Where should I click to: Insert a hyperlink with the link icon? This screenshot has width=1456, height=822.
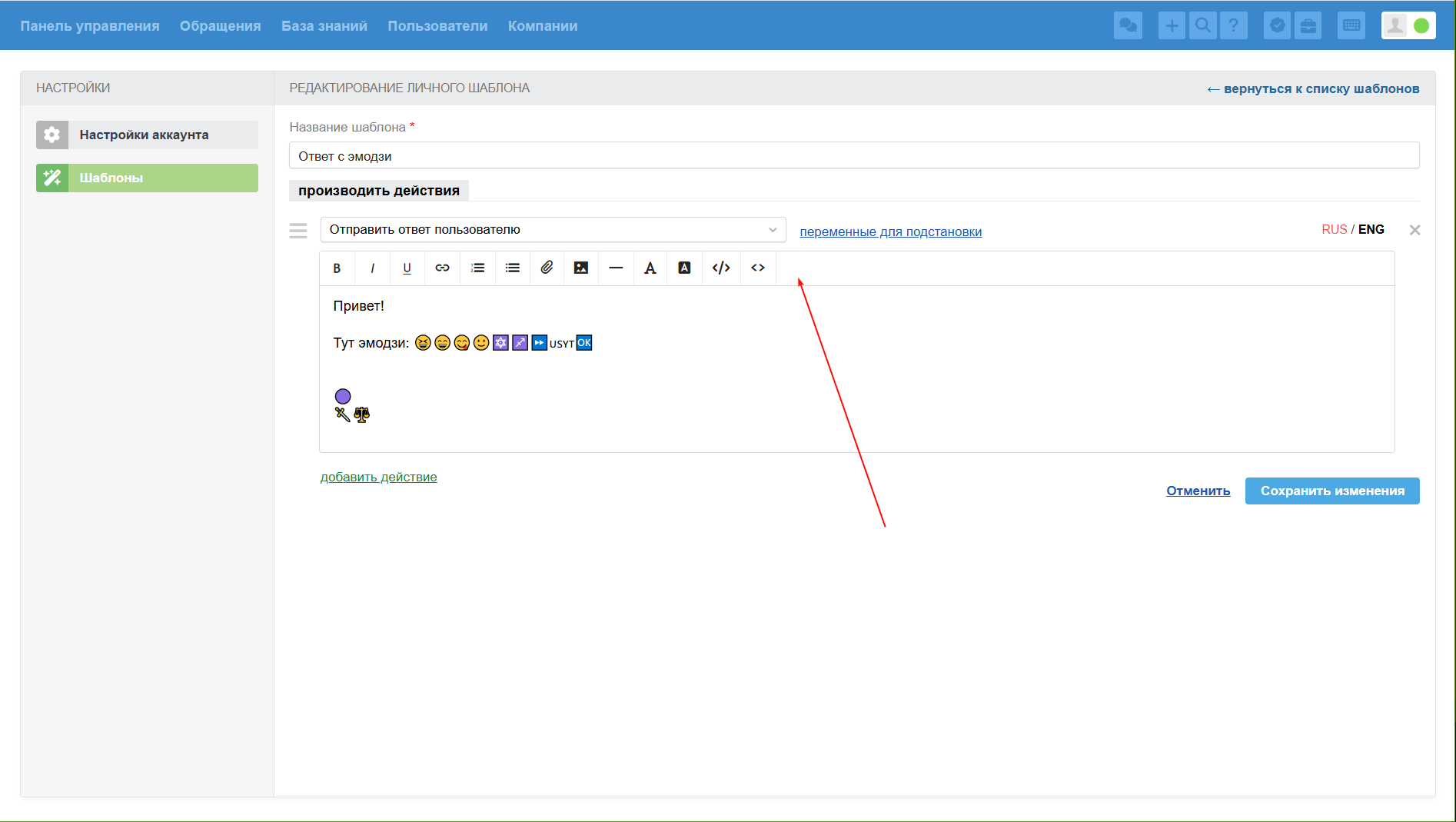coord(442,268)
